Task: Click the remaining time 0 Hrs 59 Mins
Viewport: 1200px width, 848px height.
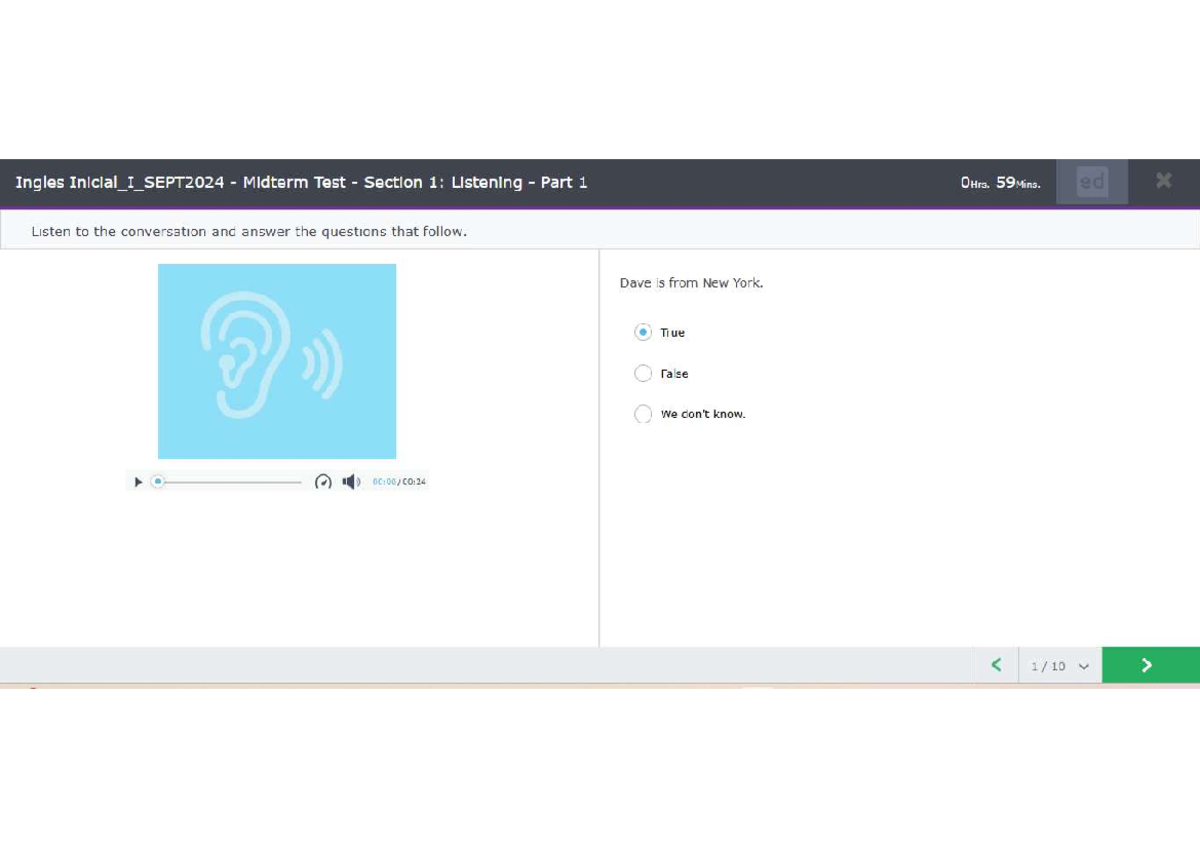Action: [1000, 183]
